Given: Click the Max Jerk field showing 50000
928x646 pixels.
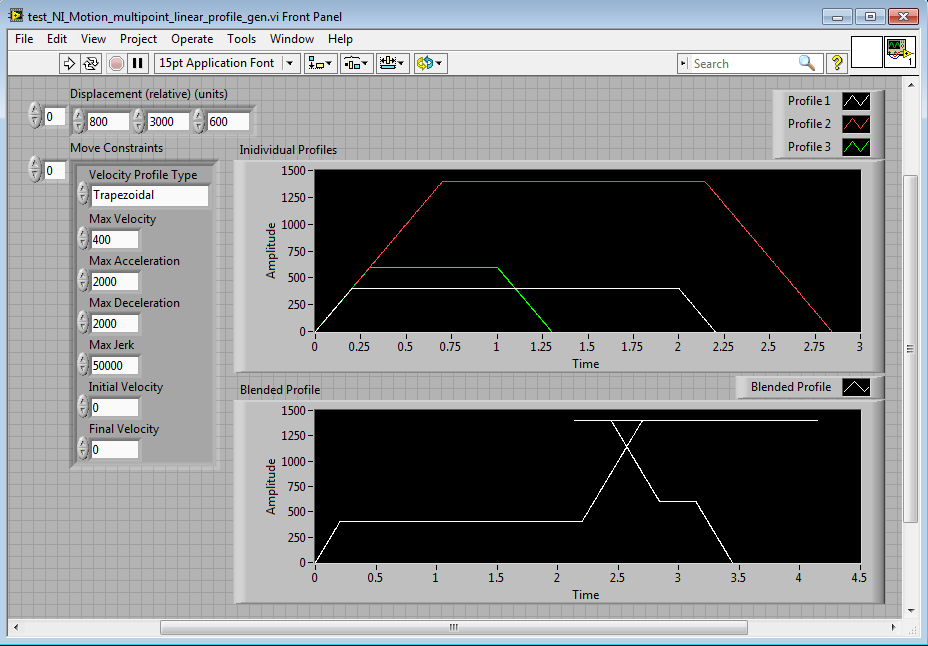Looking at the screenshot, I should (115, 366).
